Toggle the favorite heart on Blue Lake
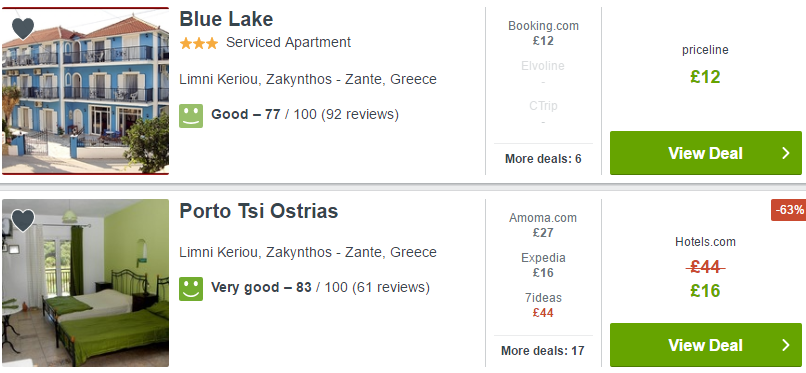Image resolution: width=806 pixels, height=373 pixels. coord(23,28)
